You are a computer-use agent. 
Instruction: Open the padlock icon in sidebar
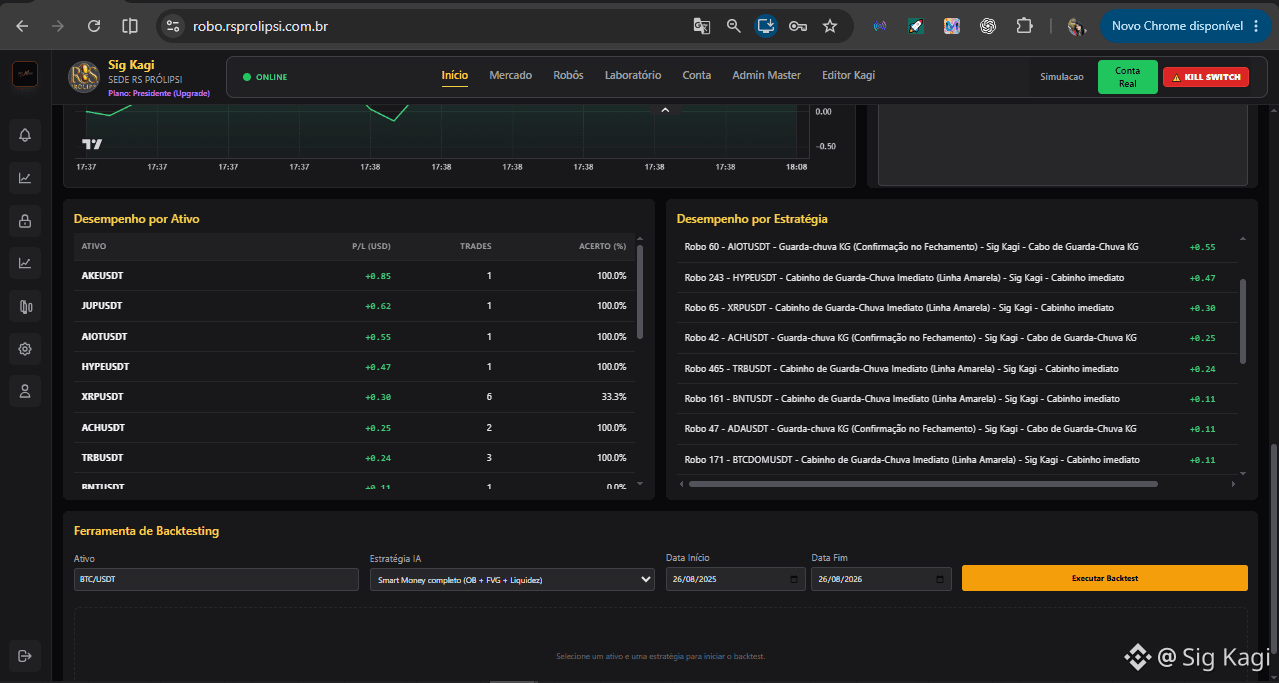pos(25,220)
